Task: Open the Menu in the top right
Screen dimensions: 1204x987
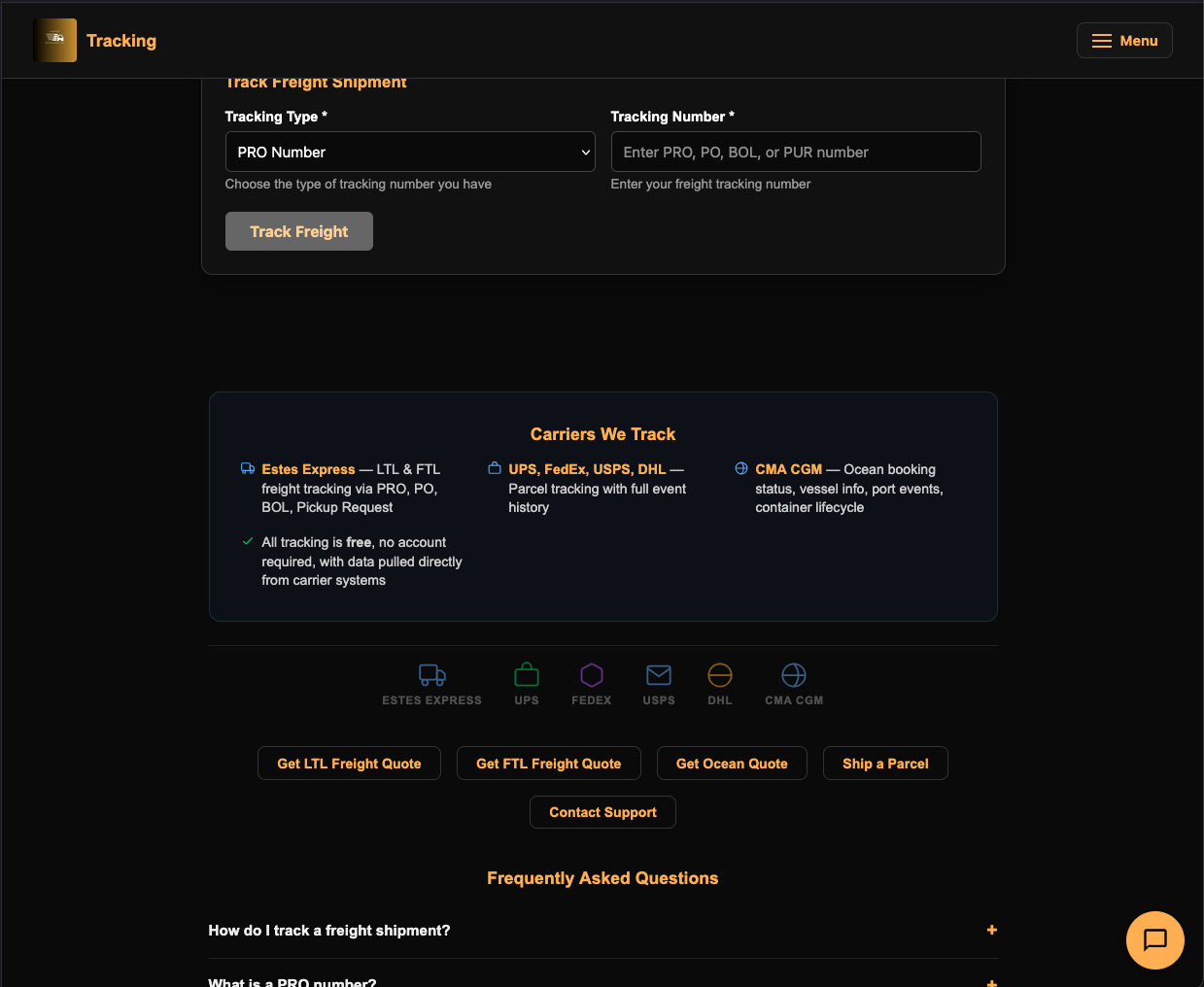Action: click(x=1124, y=40)
